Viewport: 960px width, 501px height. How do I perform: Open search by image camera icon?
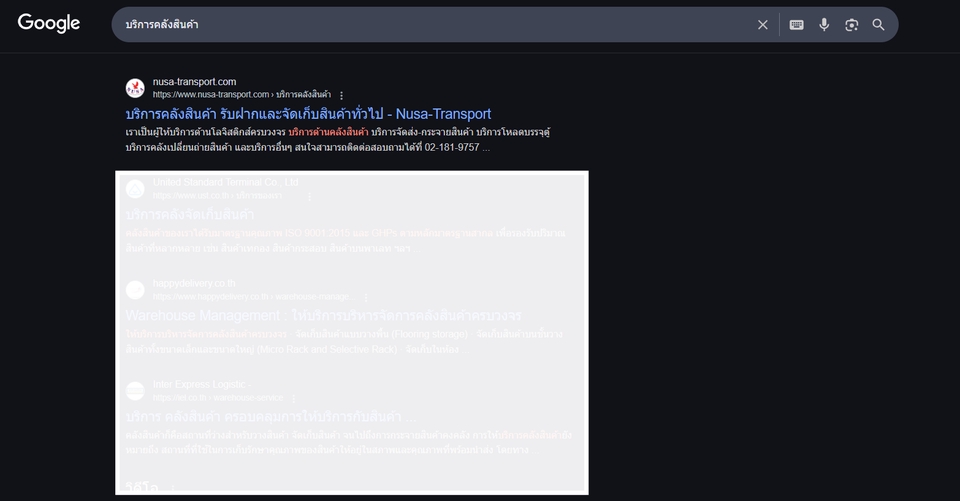coord(852,25)
